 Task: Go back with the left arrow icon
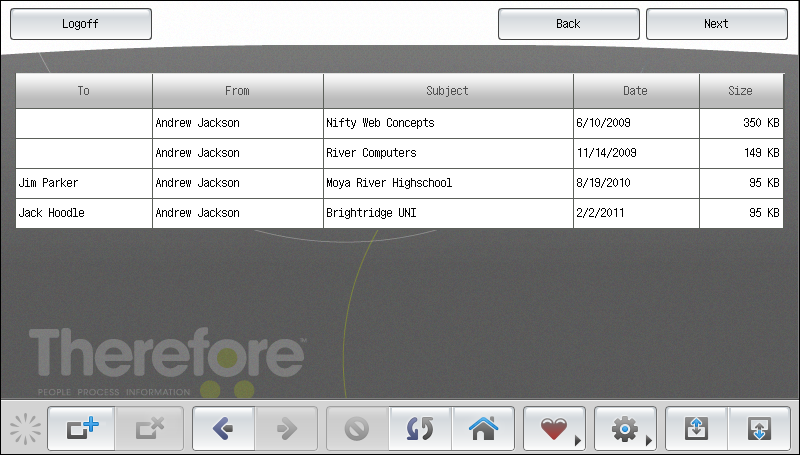[x=224, y=429]
